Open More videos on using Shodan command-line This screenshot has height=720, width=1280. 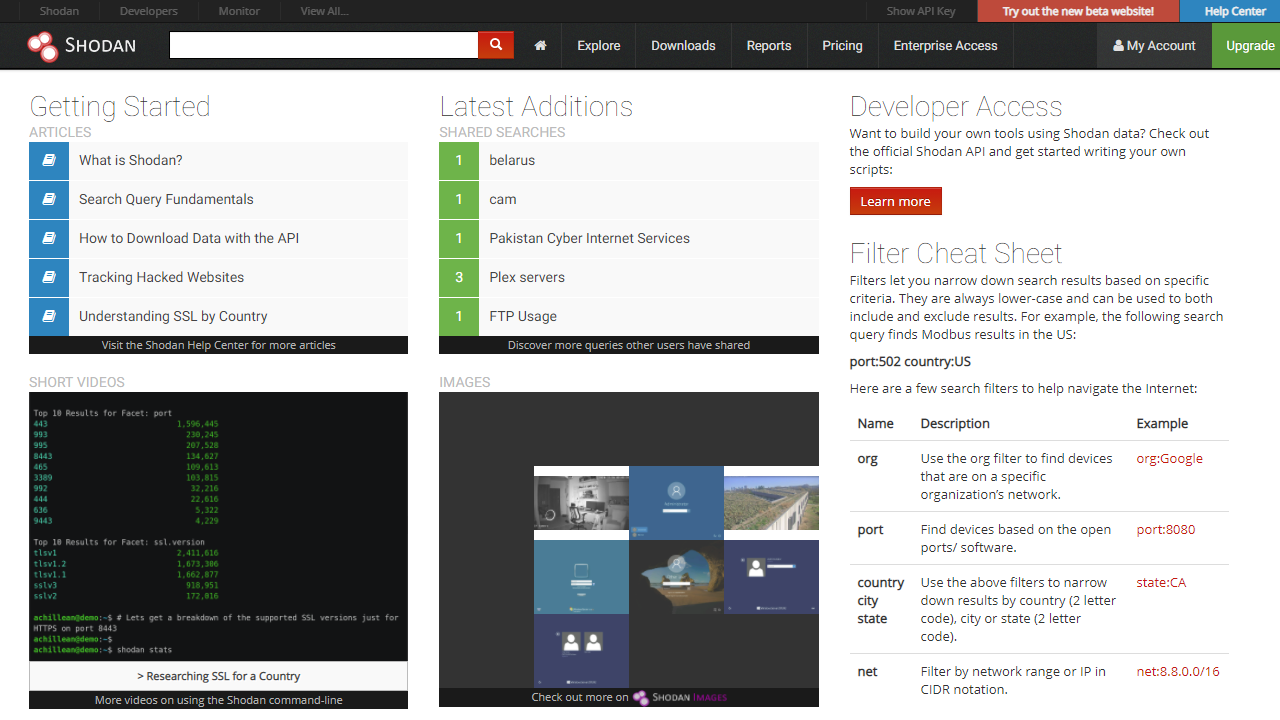point(218,700)
